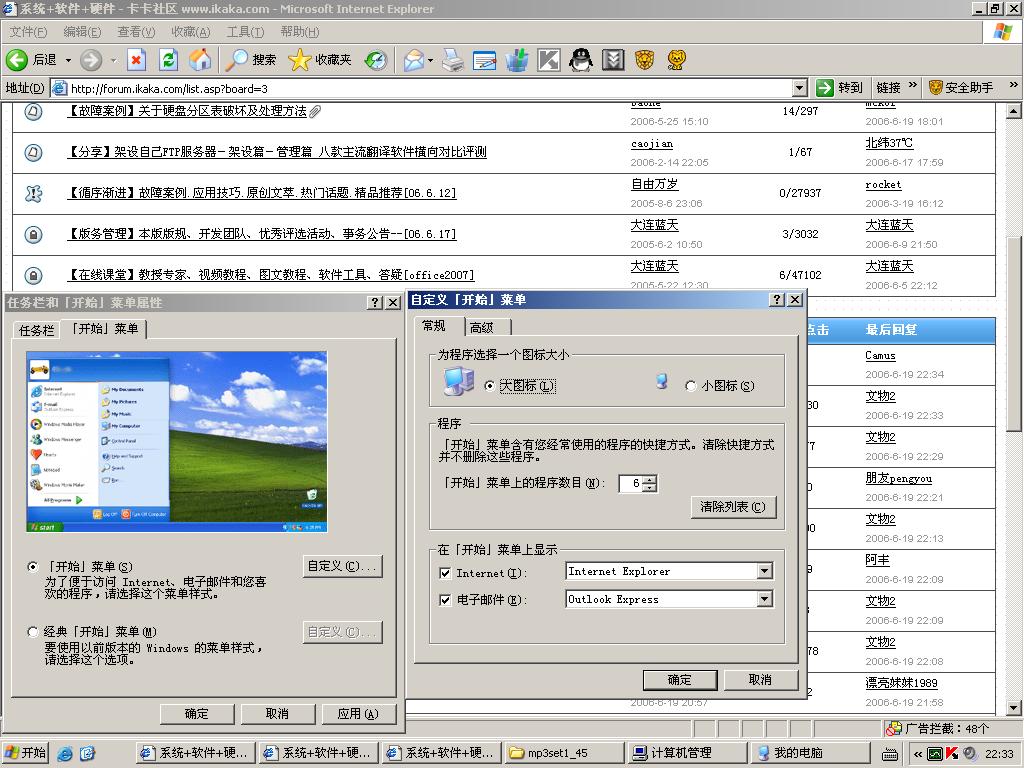1024x768 pixels.
Task: Click the QQ penguin toolbar icon
Action: point(581,60)
